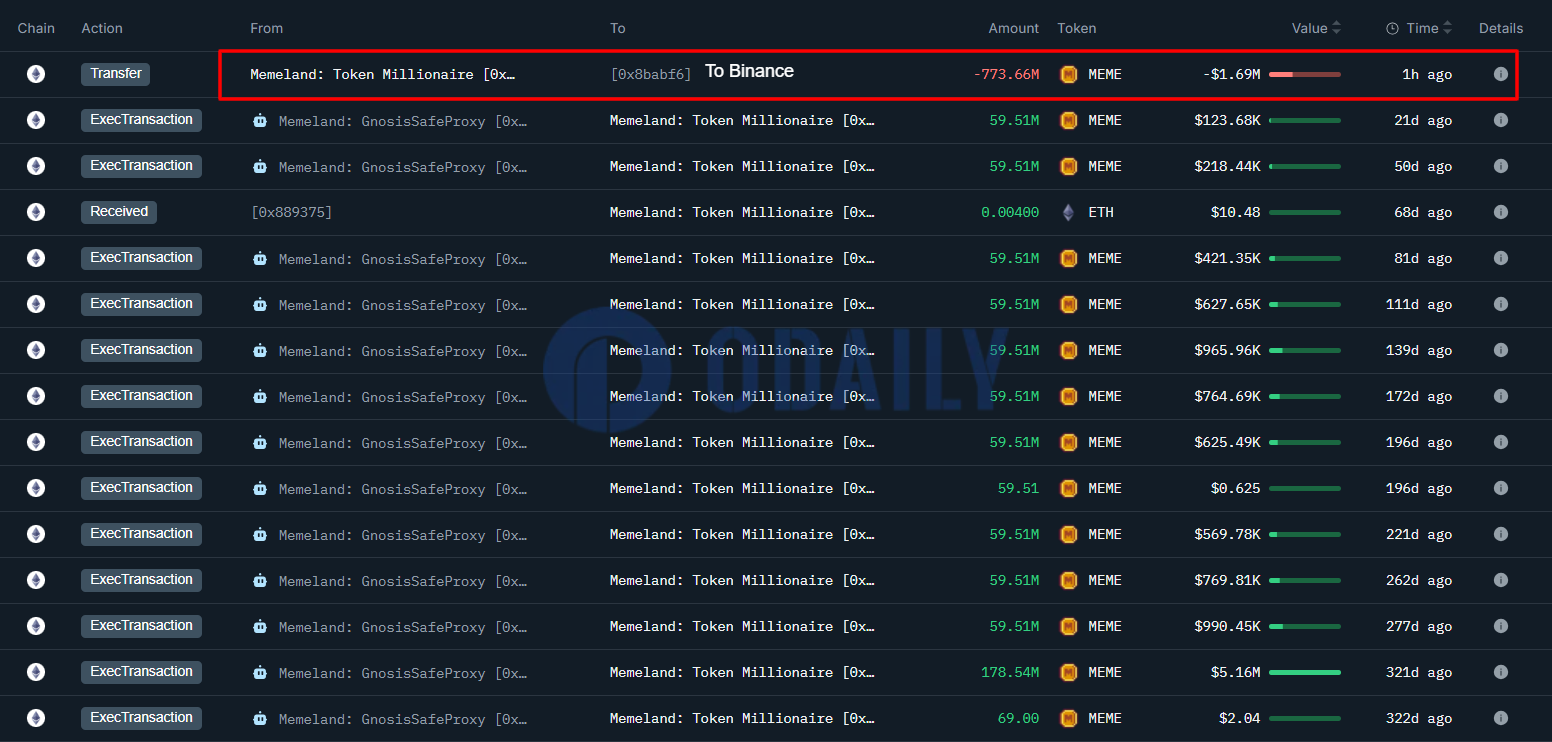Click the robot contract icon in 21d row
The width and height of the screenshot is (1552, 742).
(260, 120)
